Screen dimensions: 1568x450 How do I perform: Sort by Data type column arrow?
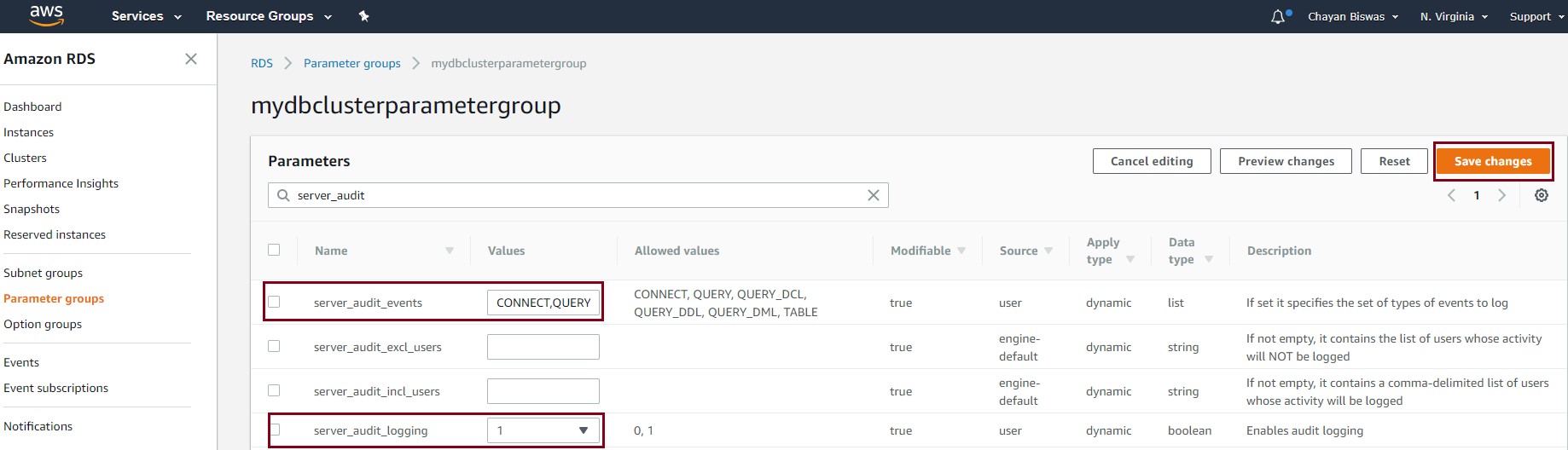coord(1209,259)
